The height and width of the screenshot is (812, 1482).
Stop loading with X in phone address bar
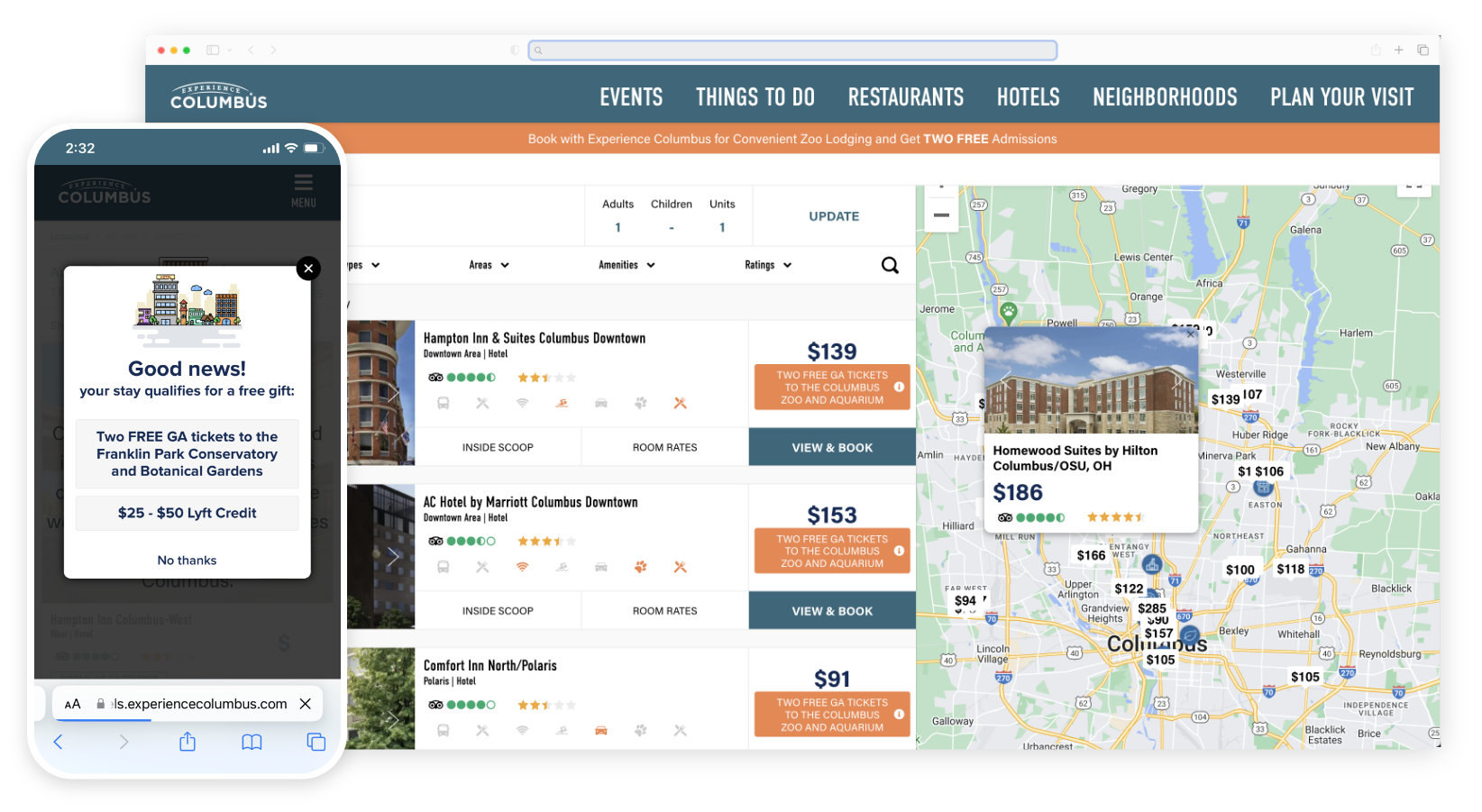tap(306, 704)
